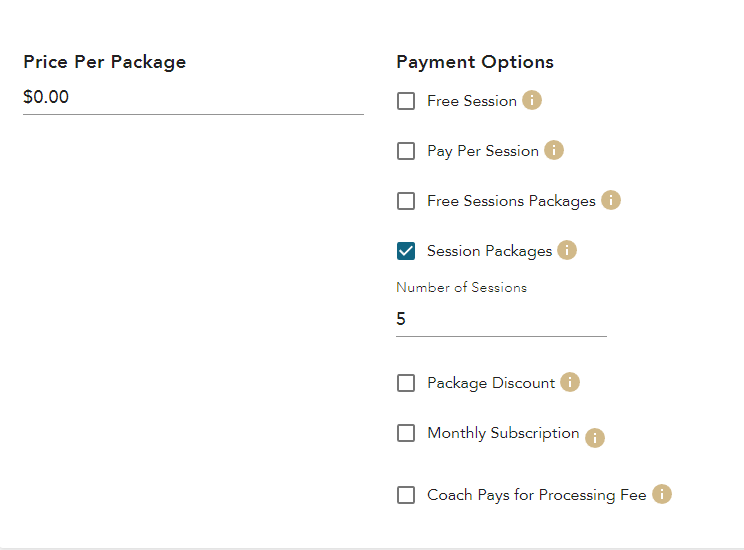
Task: Tick the Pay Per Session checkbox
Action: point(406,151)
